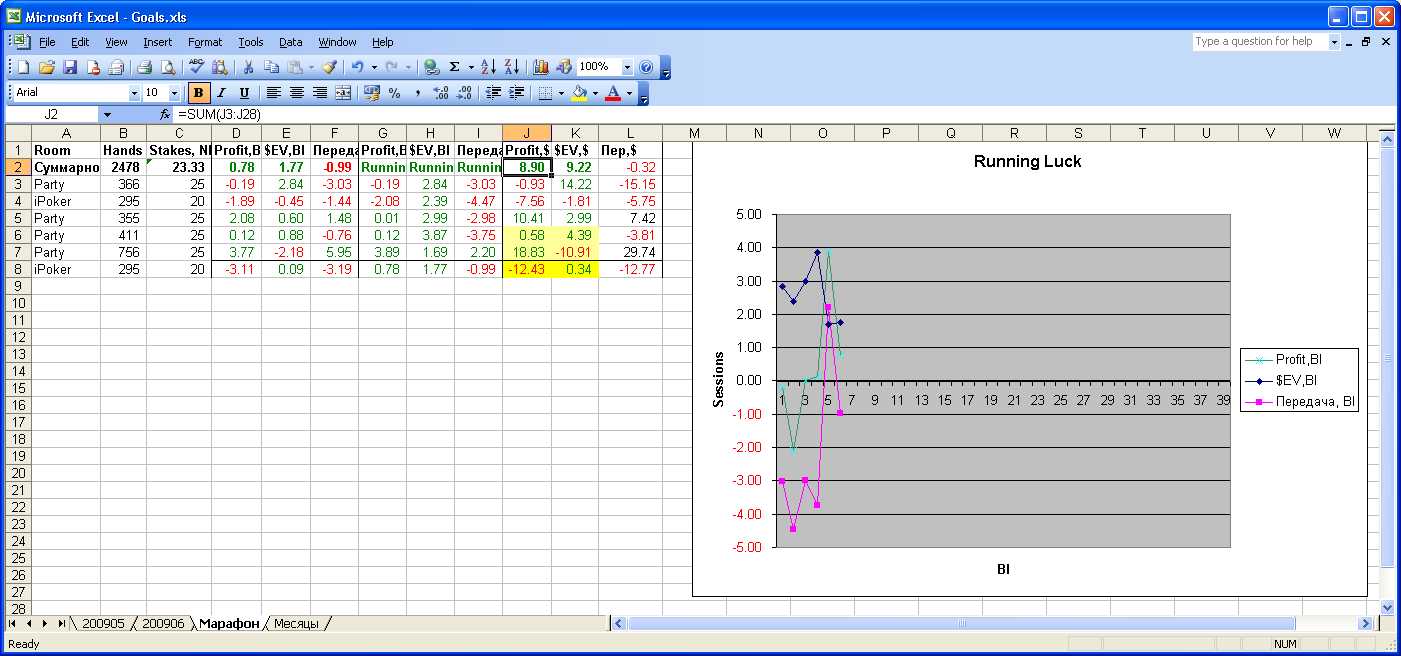Toggle Underline formatting
1401x656 pixels.
point(243,93)
